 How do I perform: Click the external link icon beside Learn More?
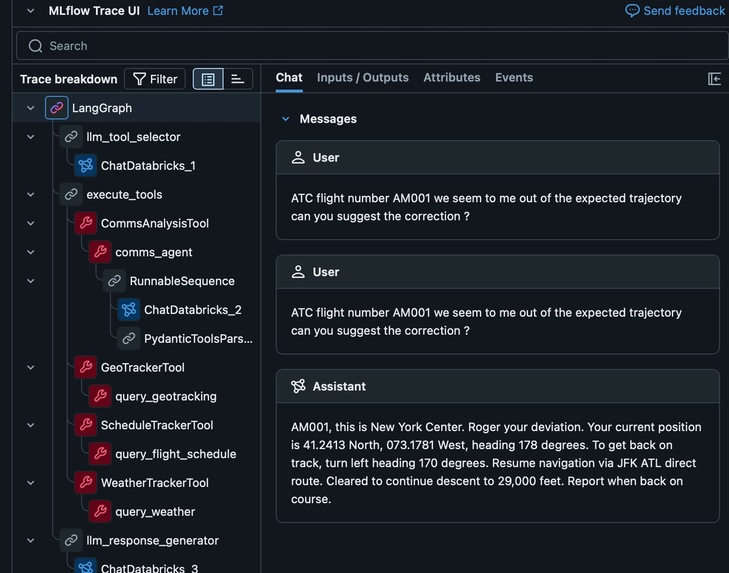(x=218, y=10)
